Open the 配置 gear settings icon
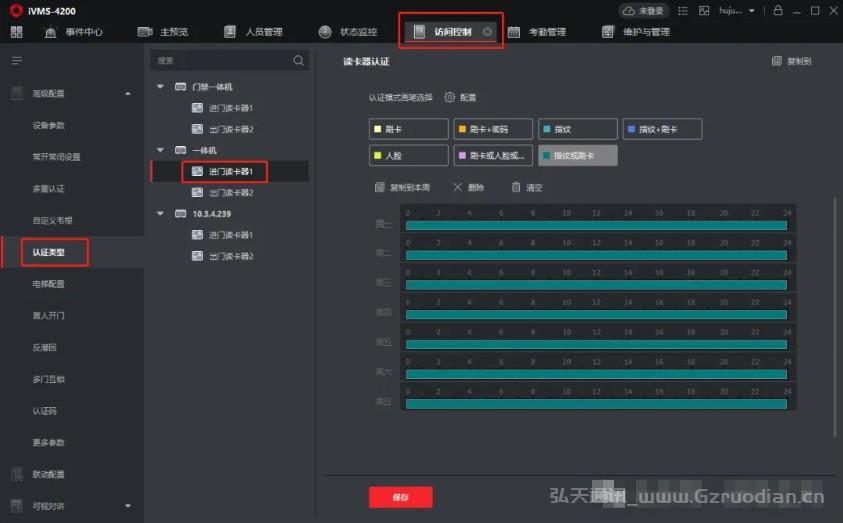The image size is (843, 523). pos(450,98)
